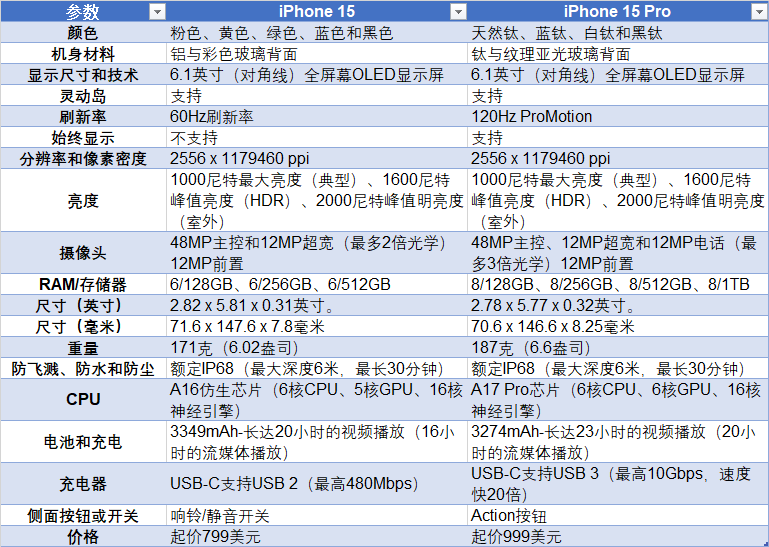Open the iPhone 15 Pro column filter dropdown
Image resolution: width=769 pixels, height=547 pixels.
[759, 12]
